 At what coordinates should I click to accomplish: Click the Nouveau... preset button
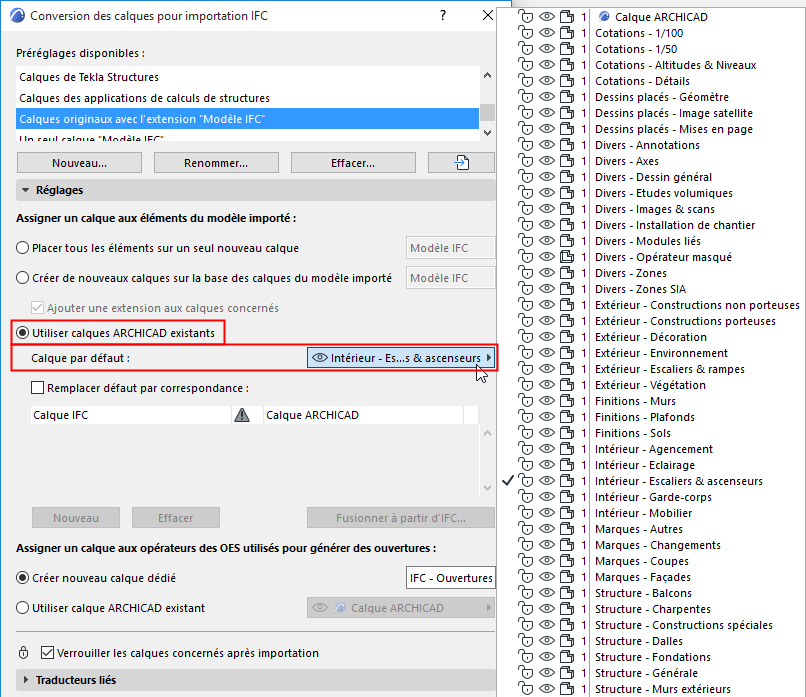point(79,163)
